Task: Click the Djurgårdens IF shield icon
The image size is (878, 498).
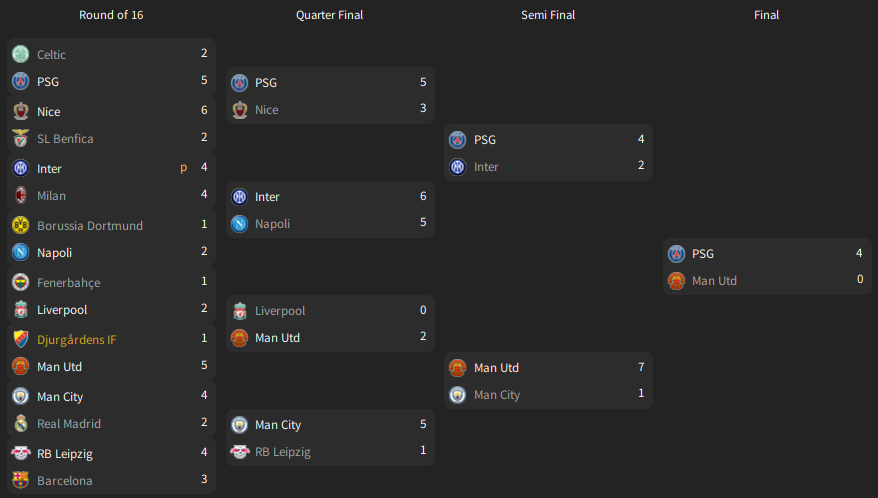Action: pyautogui.click(x=21, y=339)
